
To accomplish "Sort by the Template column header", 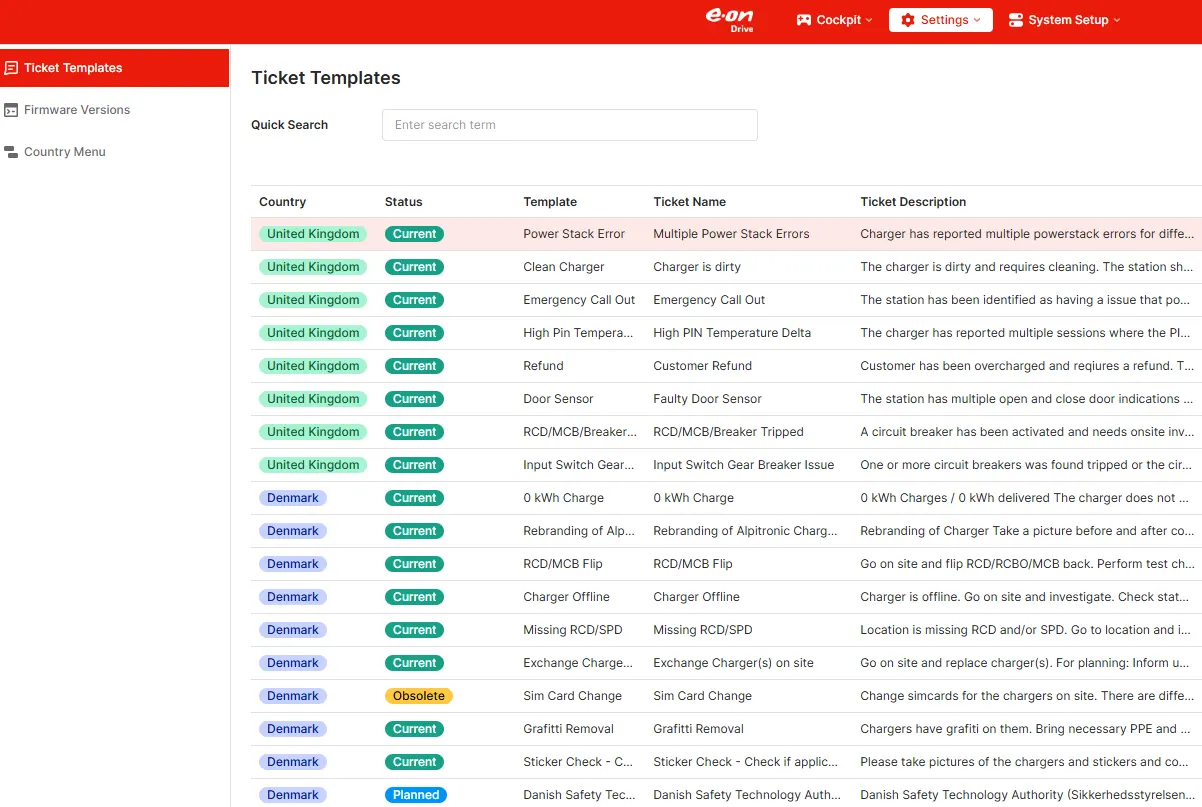I will coord(550,202).
